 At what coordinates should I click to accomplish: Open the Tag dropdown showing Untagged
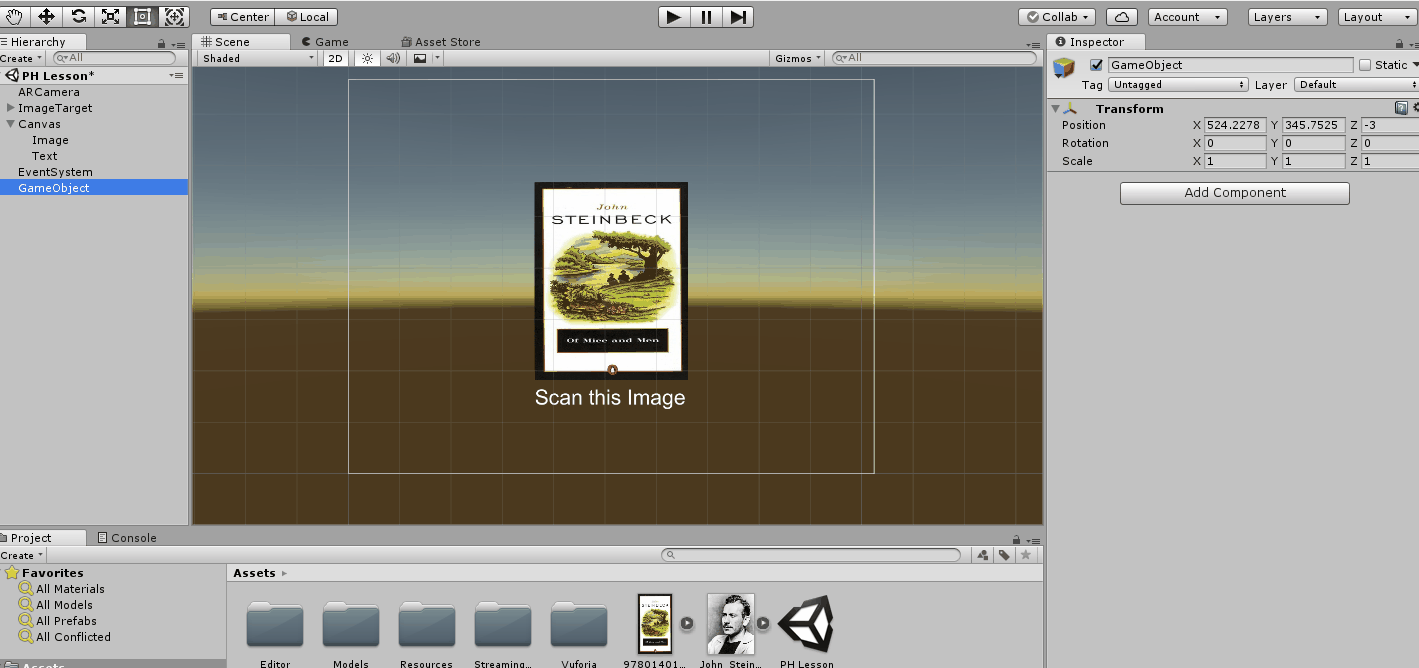coord(1177,84)
